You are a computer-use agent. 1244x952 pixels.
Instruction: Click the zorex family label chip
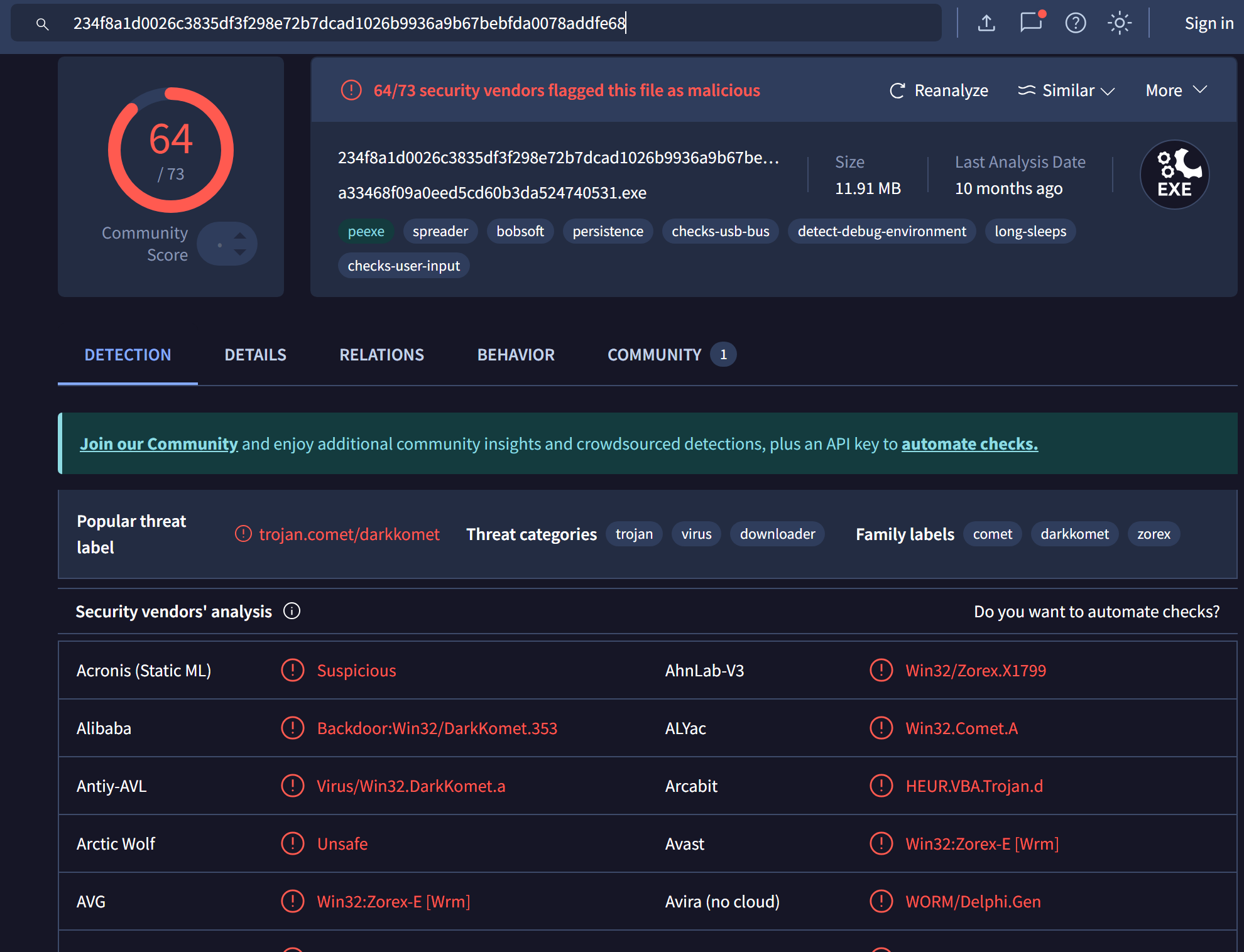pyautogui.click(x=1154, y=534)
